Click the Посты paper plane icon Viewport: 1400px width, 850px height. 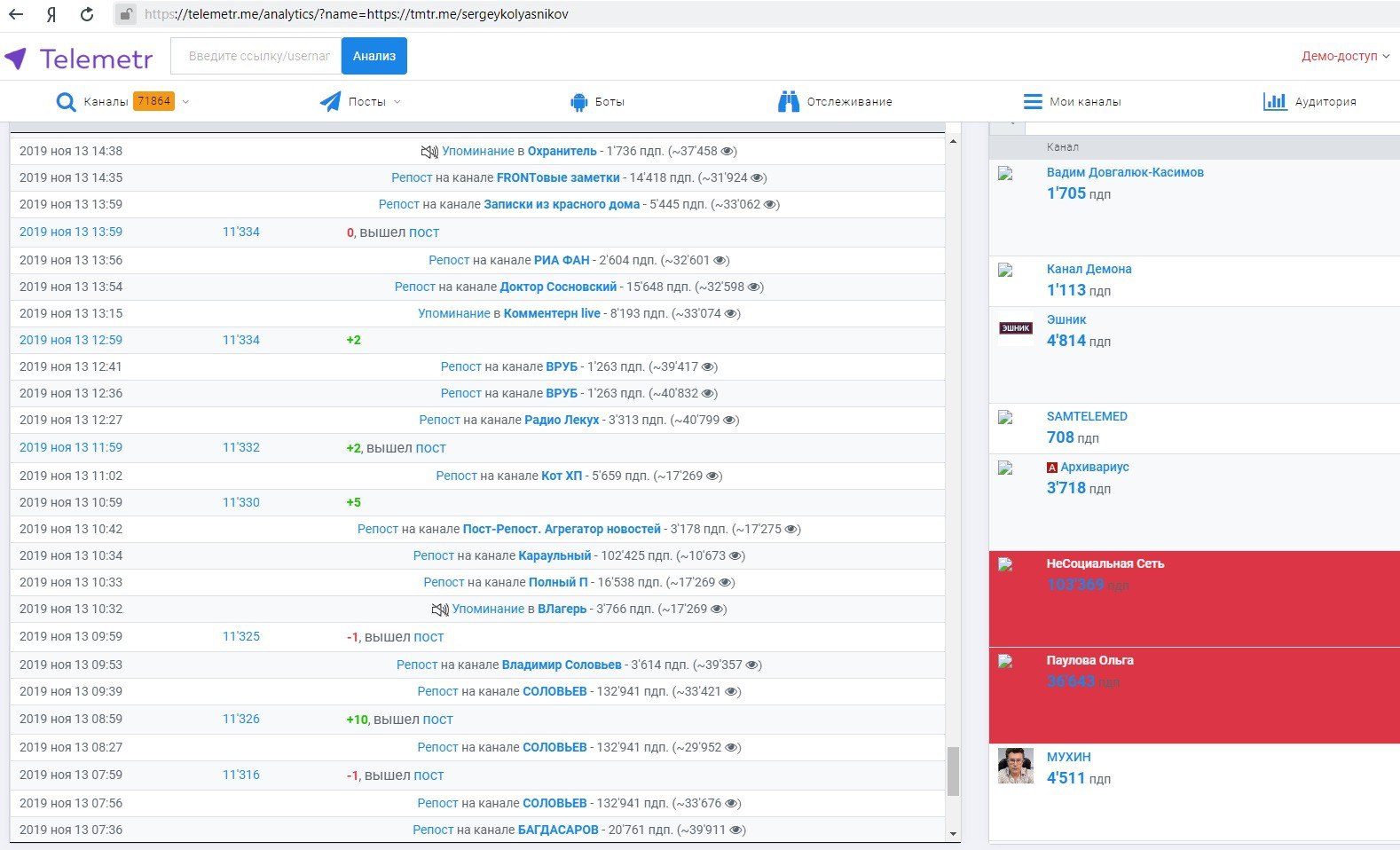[330, 102]
